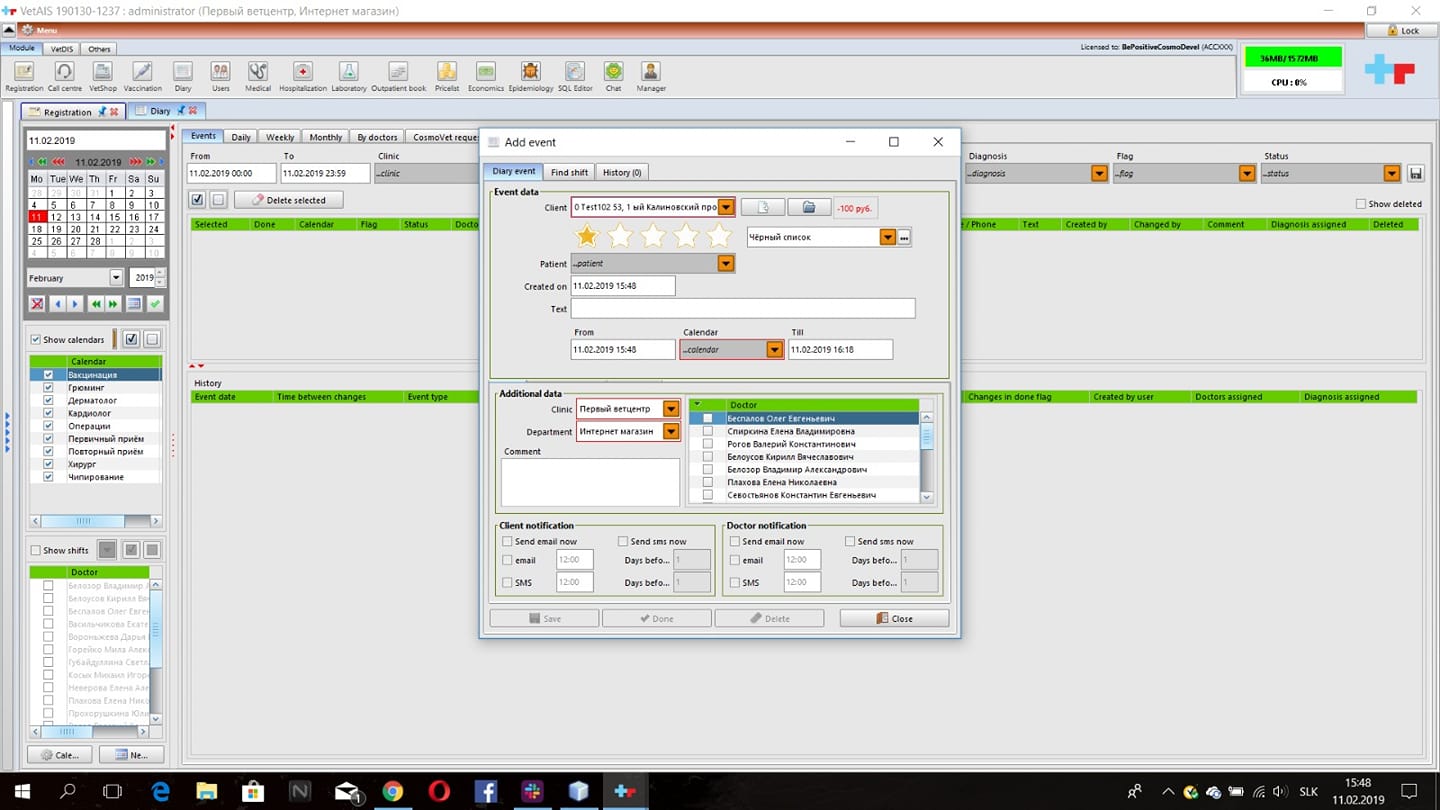Viewport: 1440px width, 810px height.
Task: Switch to the Weekly view tab
Action: (x=280, y=137)
